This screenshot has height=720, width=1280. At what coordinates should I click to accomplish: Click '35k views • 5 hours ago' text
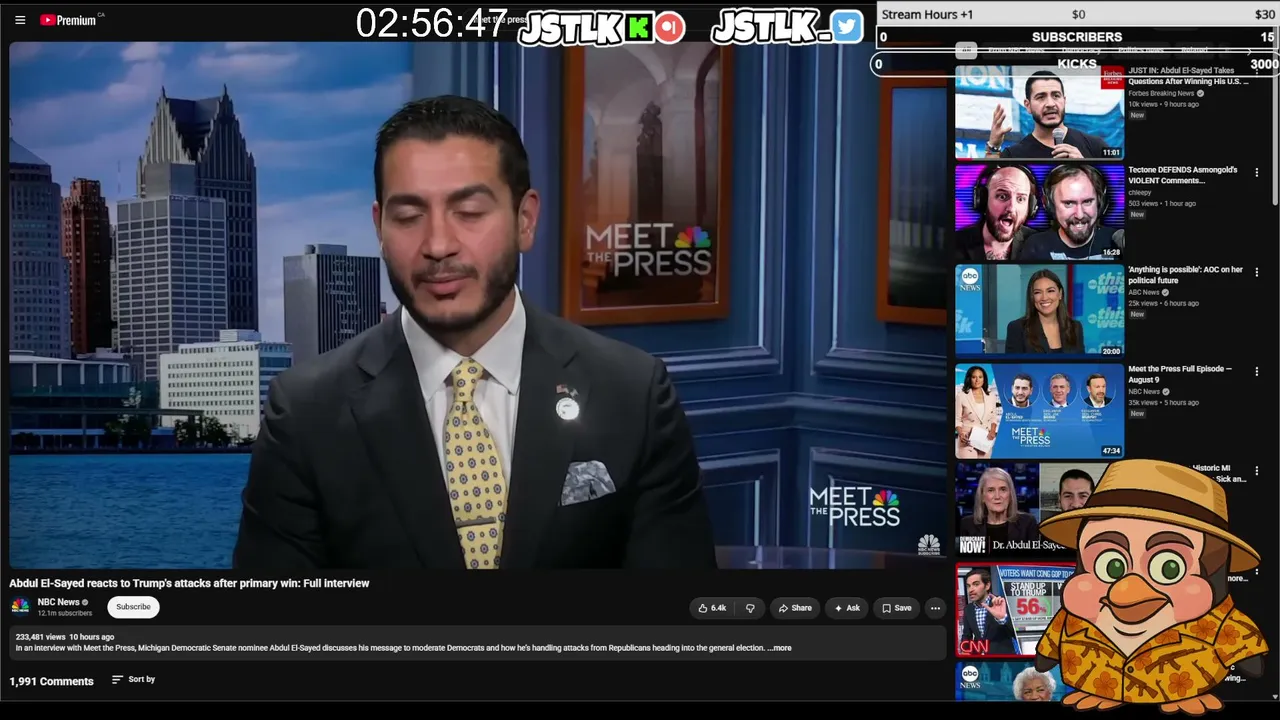coord(1165,402)
